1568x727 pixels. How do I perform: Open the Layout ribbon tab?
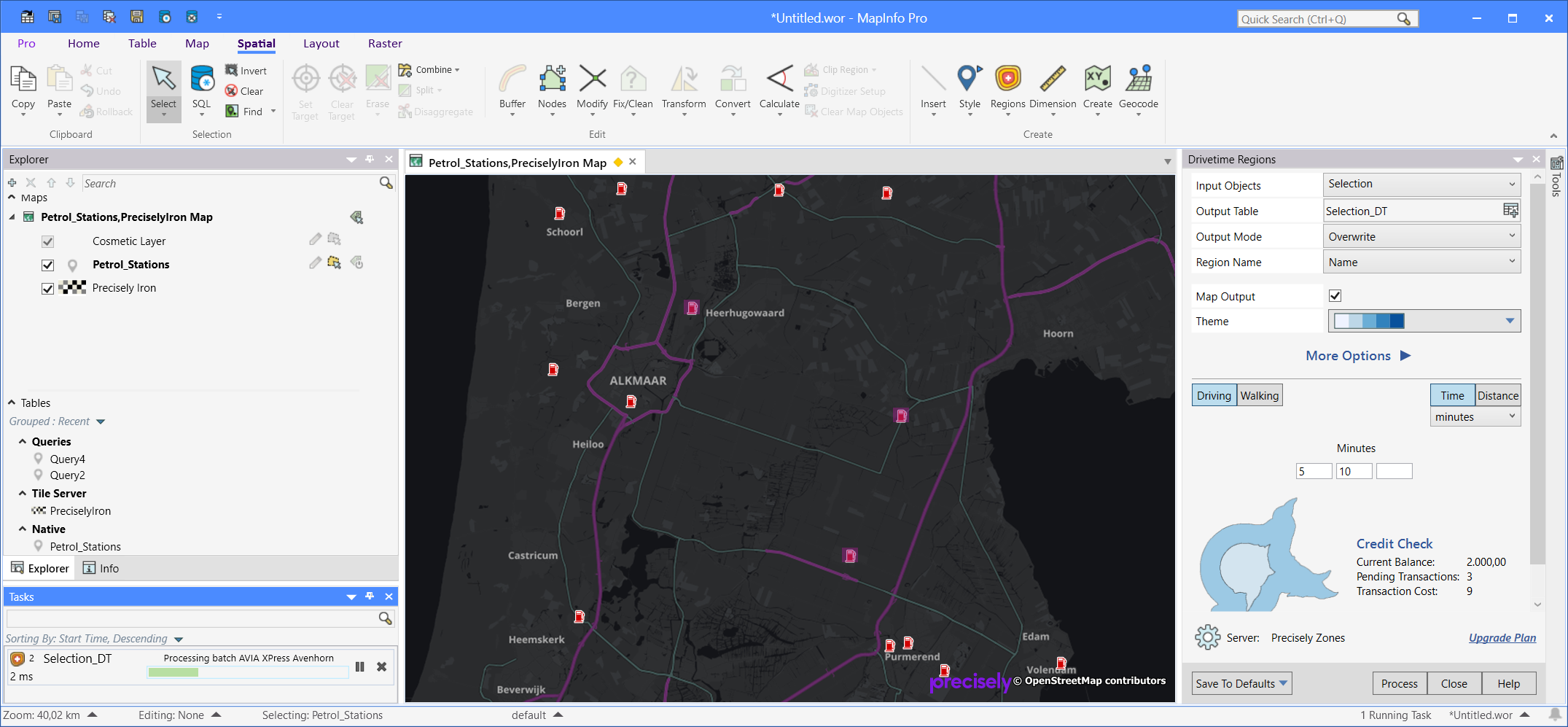(x=321, y=44)
